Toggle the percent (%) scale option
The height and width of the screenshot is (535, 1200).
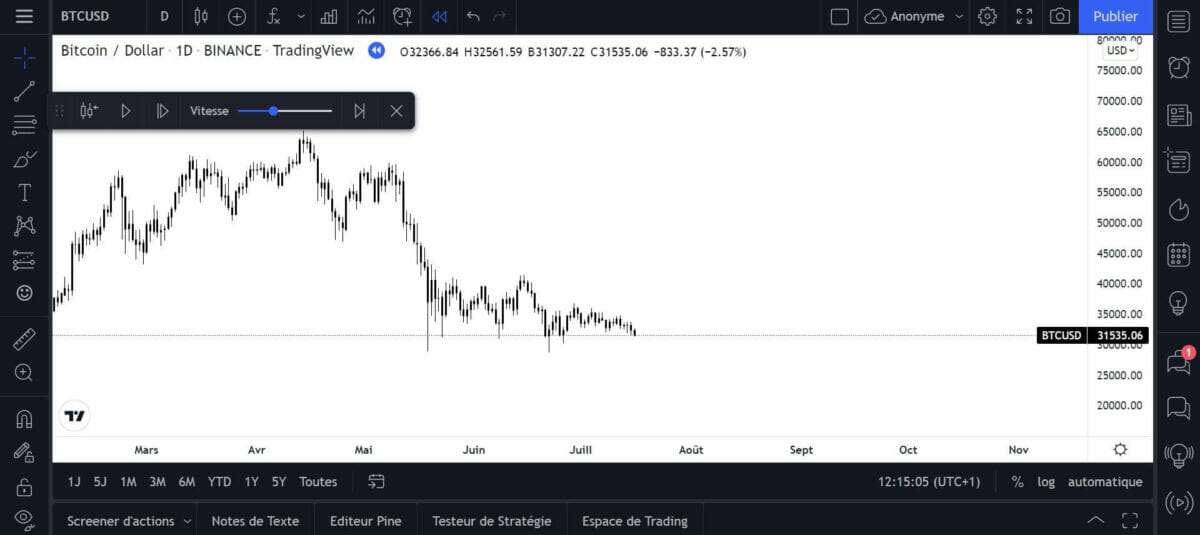point(1017,482)
